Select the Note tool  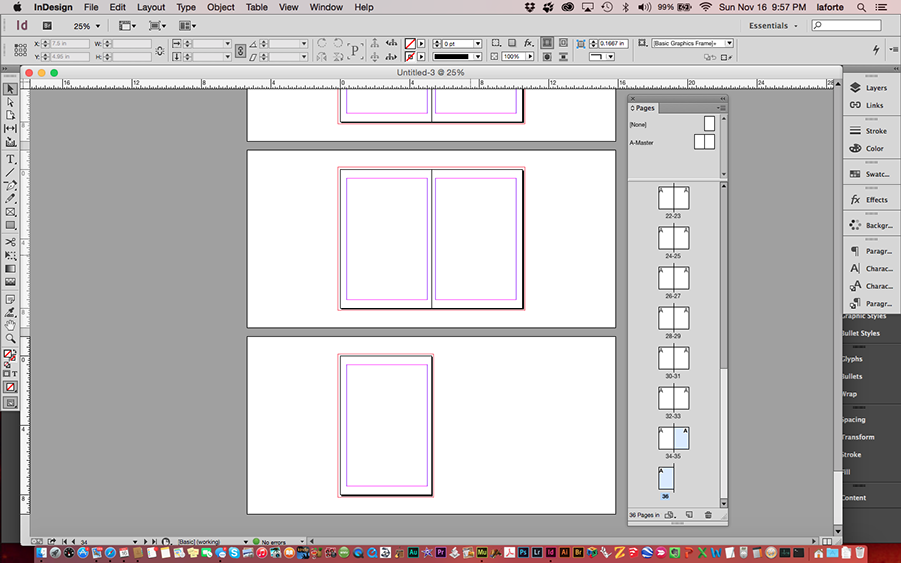tap(10, 299)
